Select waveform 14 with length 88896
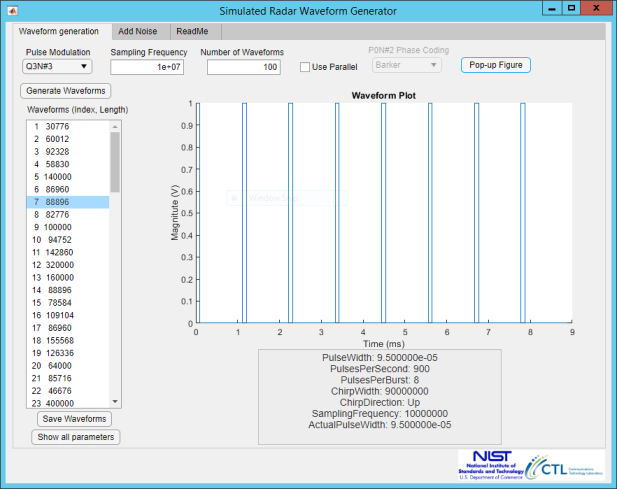The height and width of the screenshot is (489, 617). [x=68, y=290]
